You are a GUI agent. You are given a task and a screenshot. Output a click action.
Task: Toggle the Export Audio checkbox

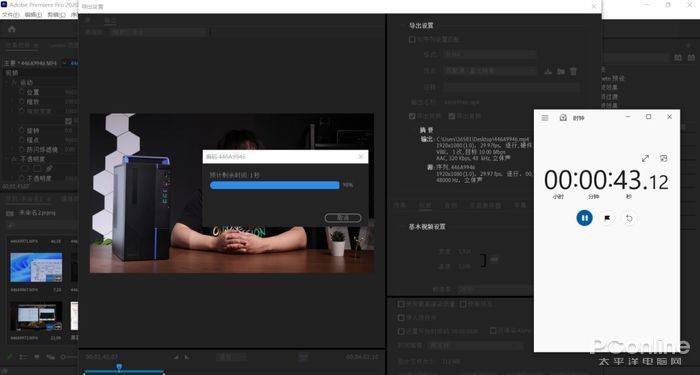coord(452,116)
